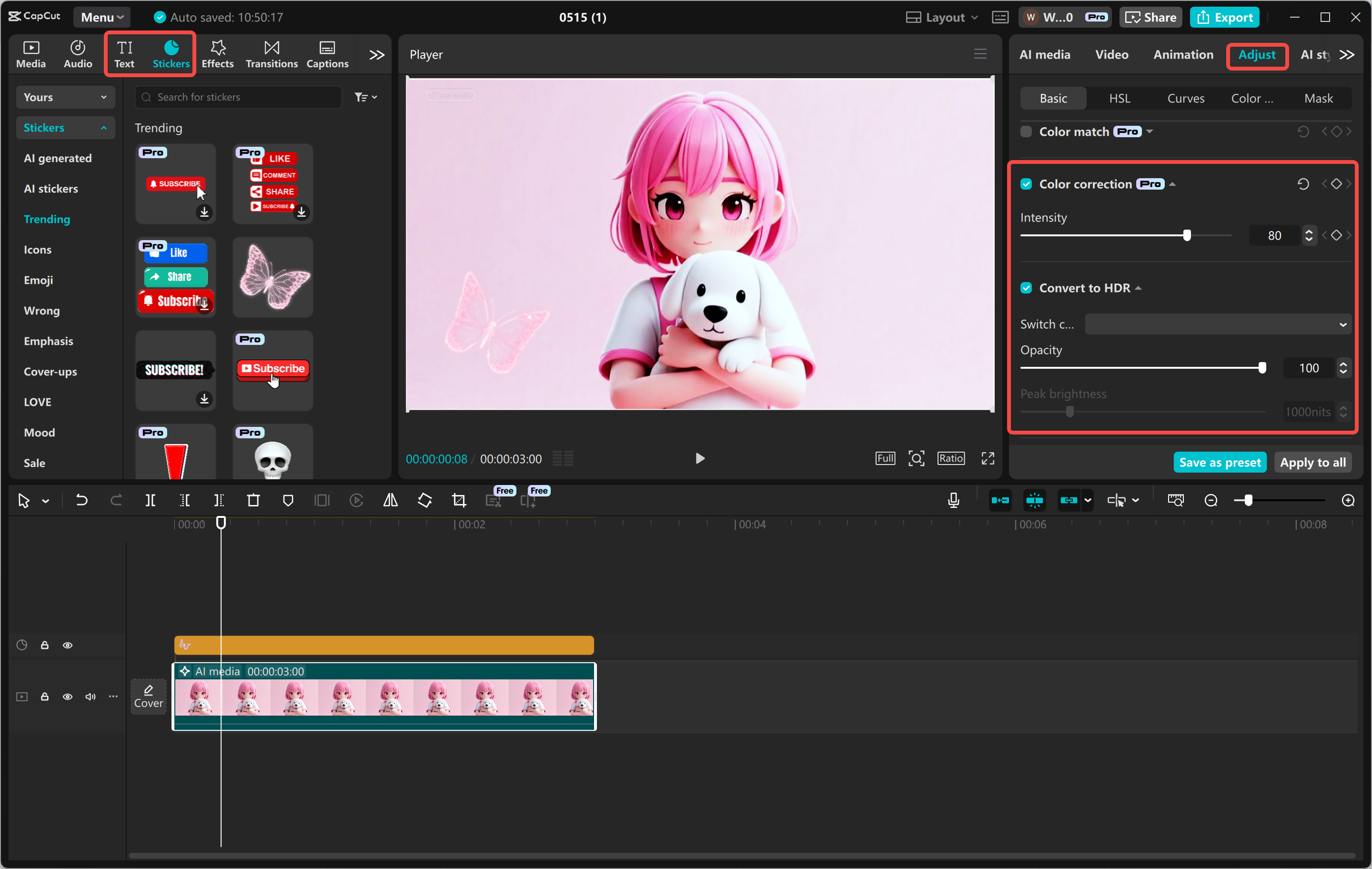Uncheck the Color correction checkbox
This screenshot has height=869, width=1372.
[1026, 184]
